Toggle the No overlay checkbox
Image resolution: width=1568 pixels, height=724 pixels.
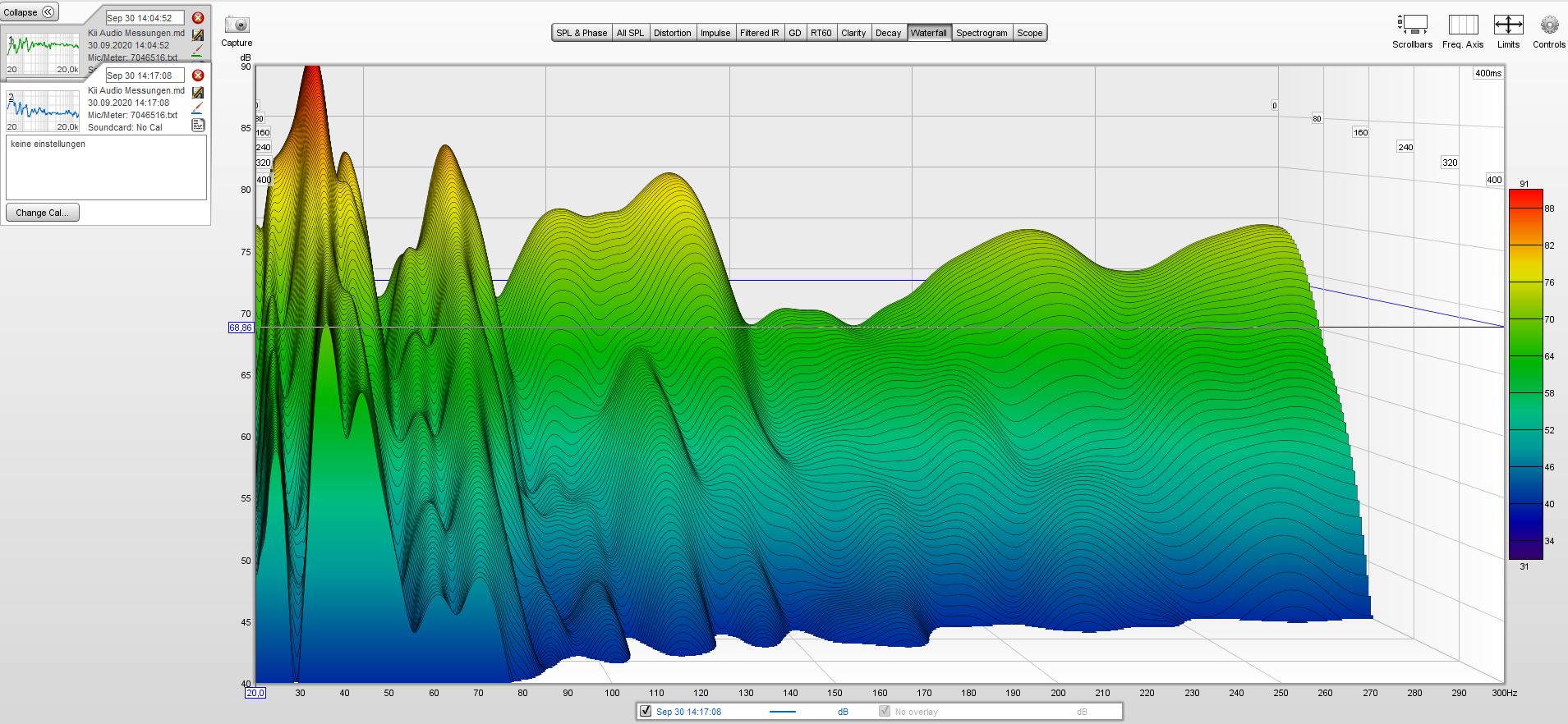[x=885, y=712]
